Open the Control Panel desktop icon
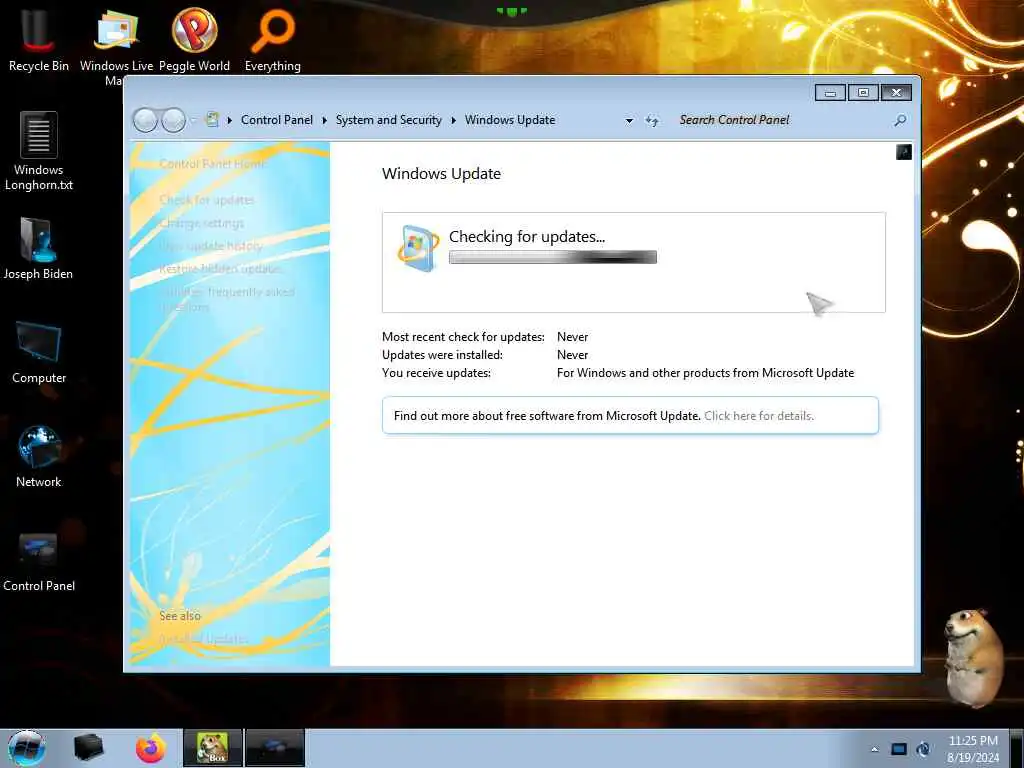This screenshot has width=1024, height=768. click(39, 560)
